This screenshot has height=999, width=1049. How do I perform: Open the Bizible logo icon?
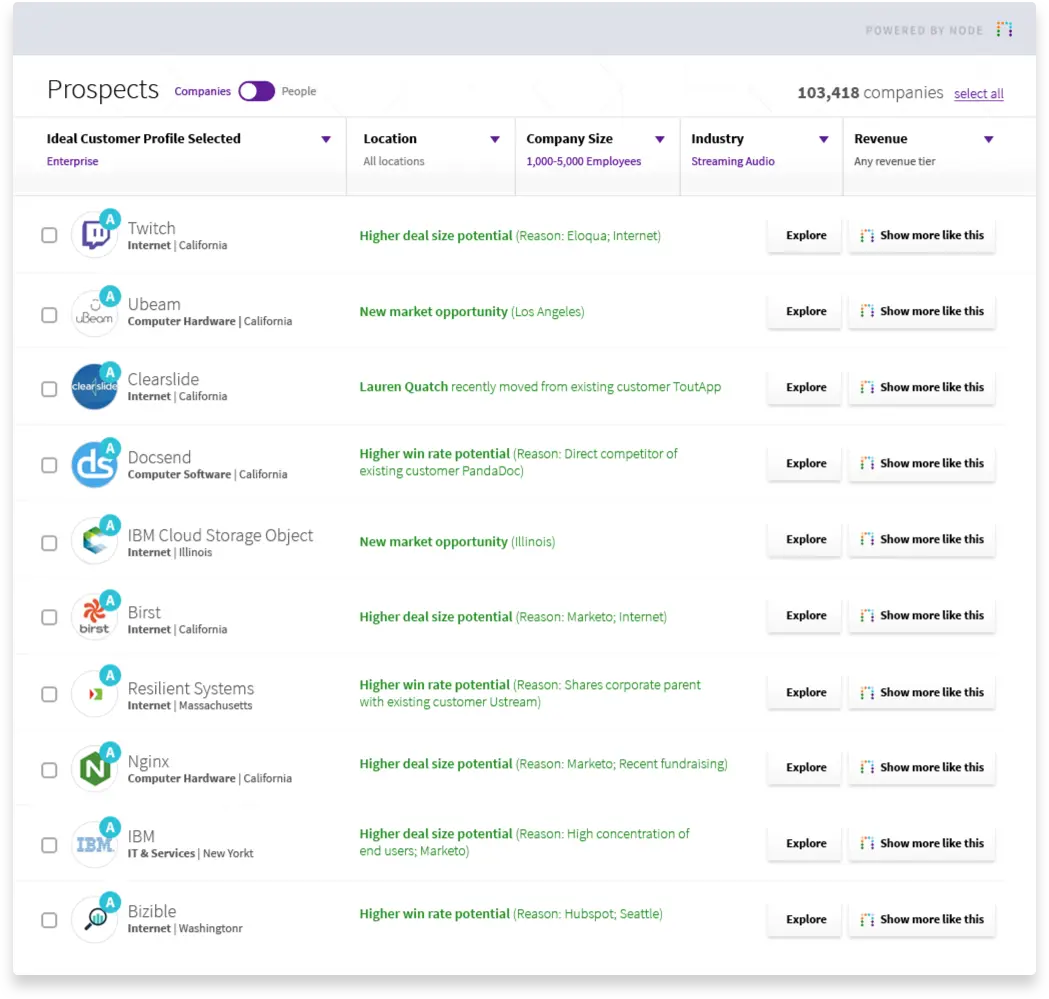(x=94, y=920)
